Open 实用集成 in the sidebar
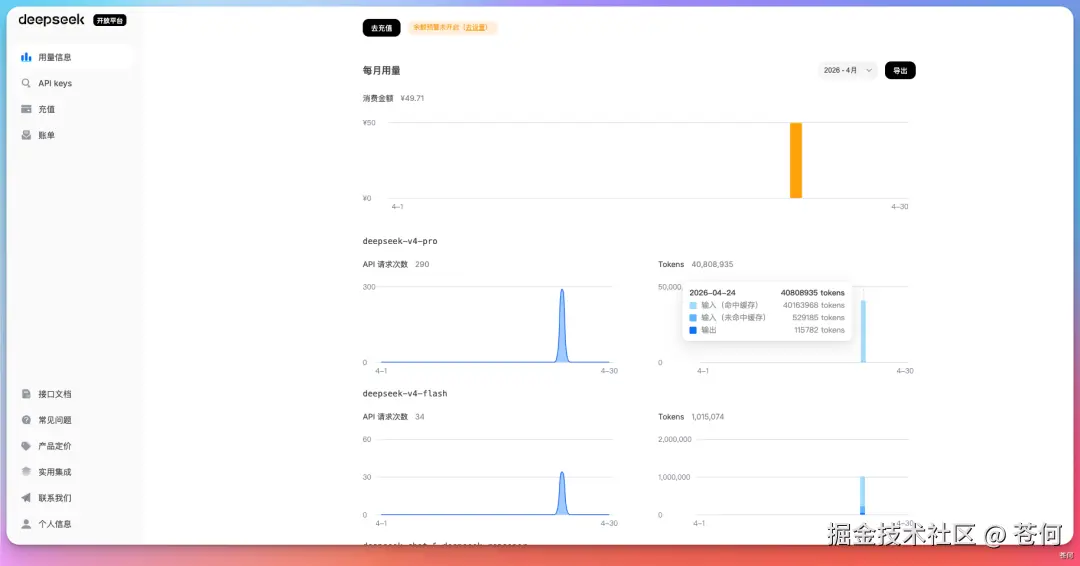This screenshot has width=1080, height=566. (x=72, y=472)
